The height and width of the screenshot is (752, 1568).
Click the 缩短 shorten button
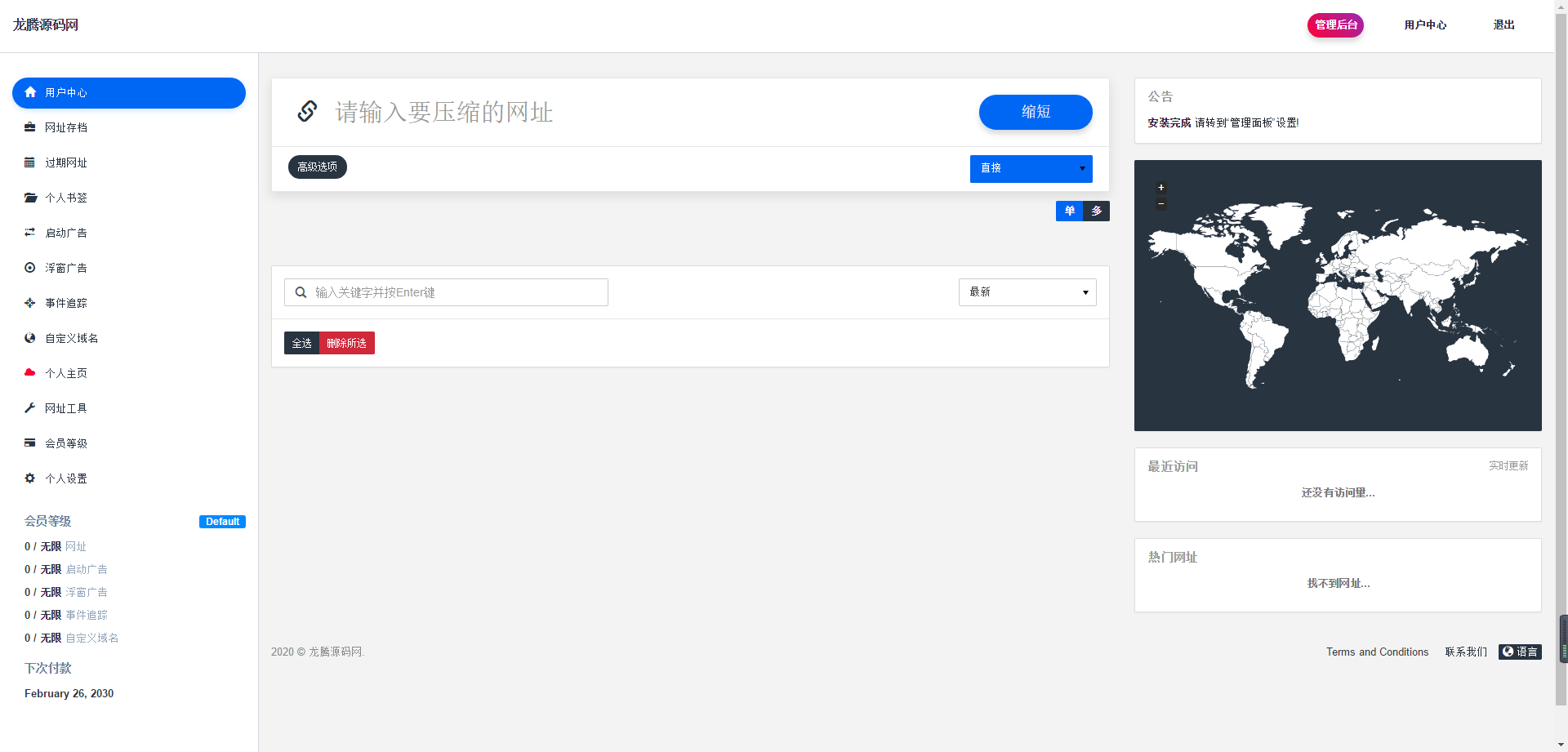coord(1036,112)
